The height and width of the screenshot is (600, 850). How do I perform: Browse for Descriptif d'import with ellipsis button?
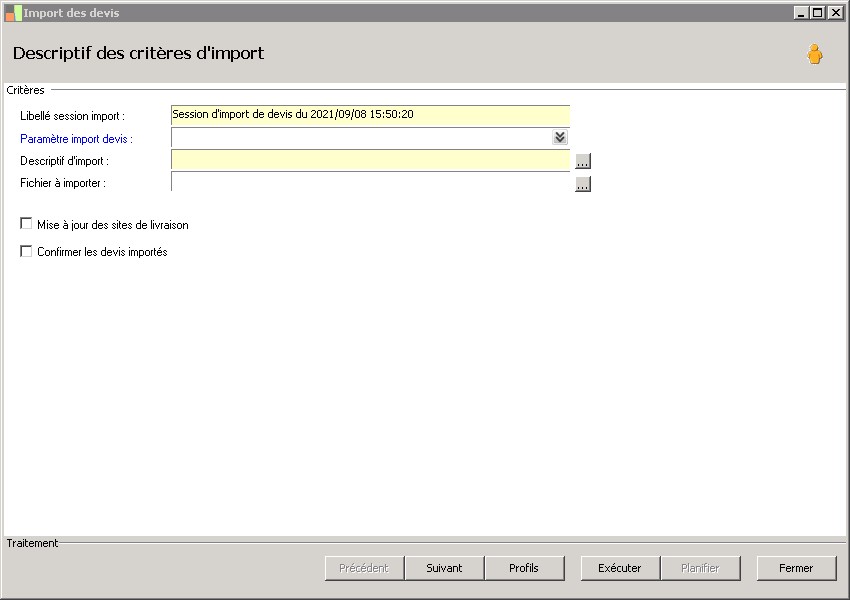coord(583,161)
